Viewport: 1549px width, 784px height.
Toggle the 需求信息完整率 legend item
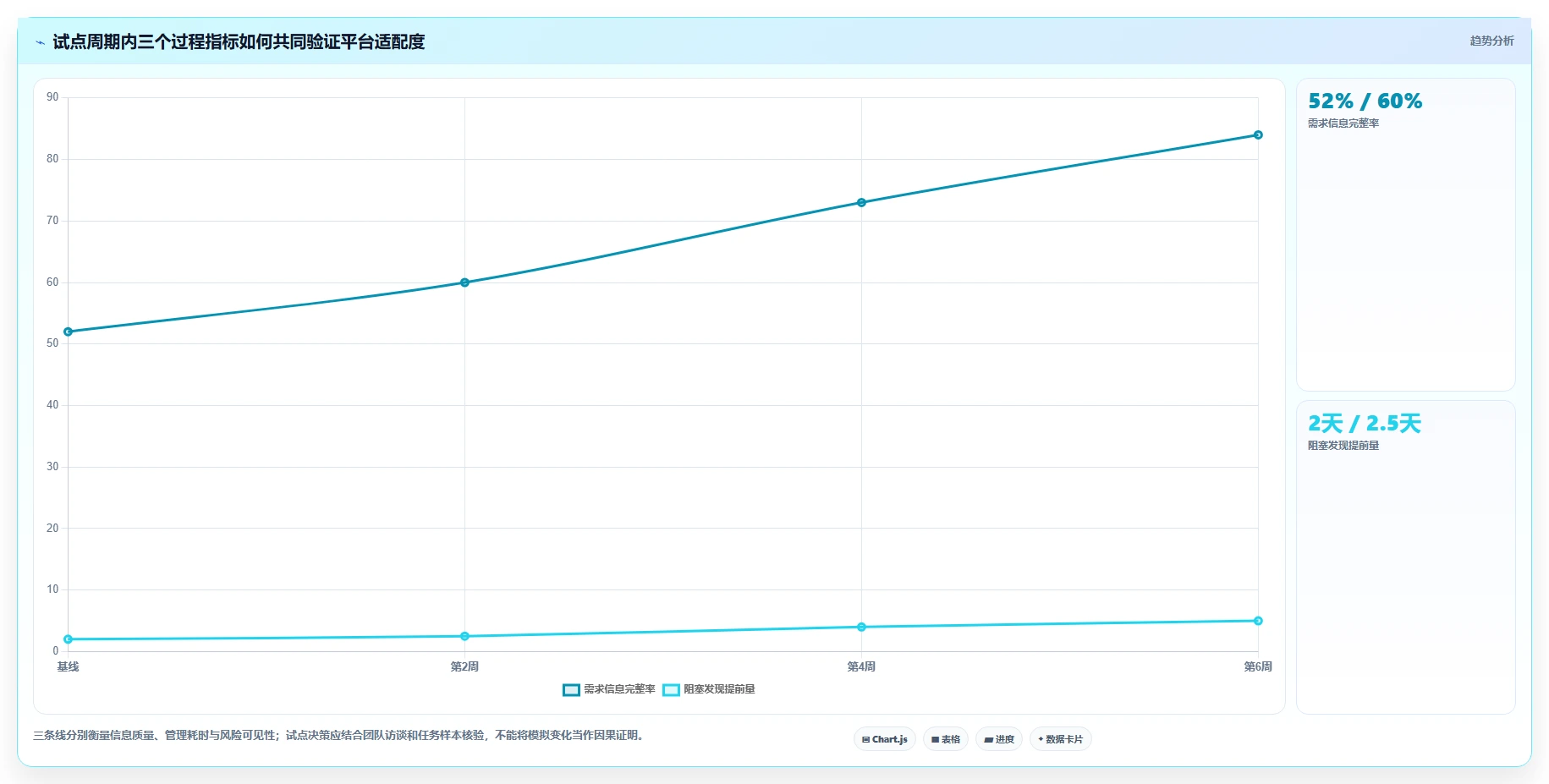(x=609, y=689)
